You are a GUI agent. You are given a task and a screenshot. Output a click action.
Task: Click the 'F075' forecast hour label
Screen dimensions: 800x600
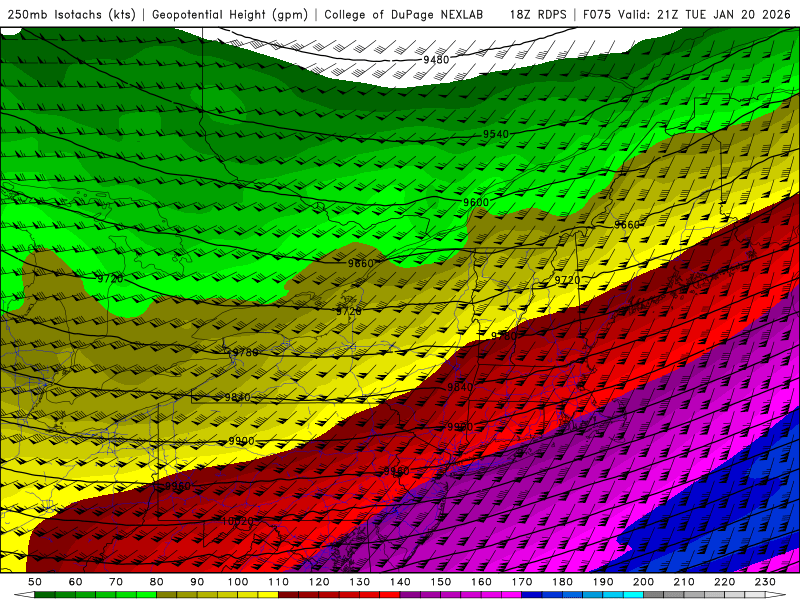coord(597,15)
